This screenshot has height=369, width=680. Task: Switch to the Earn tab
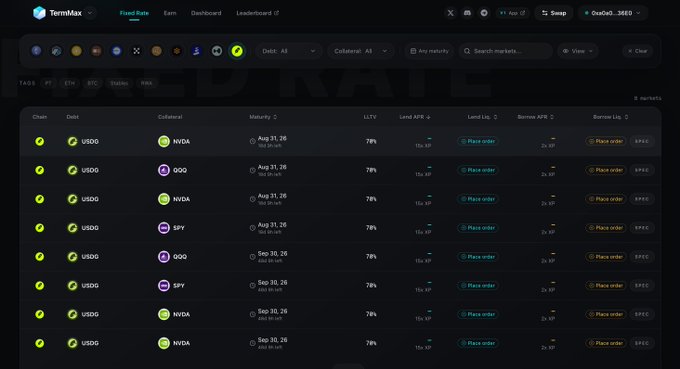click(170, 13)
